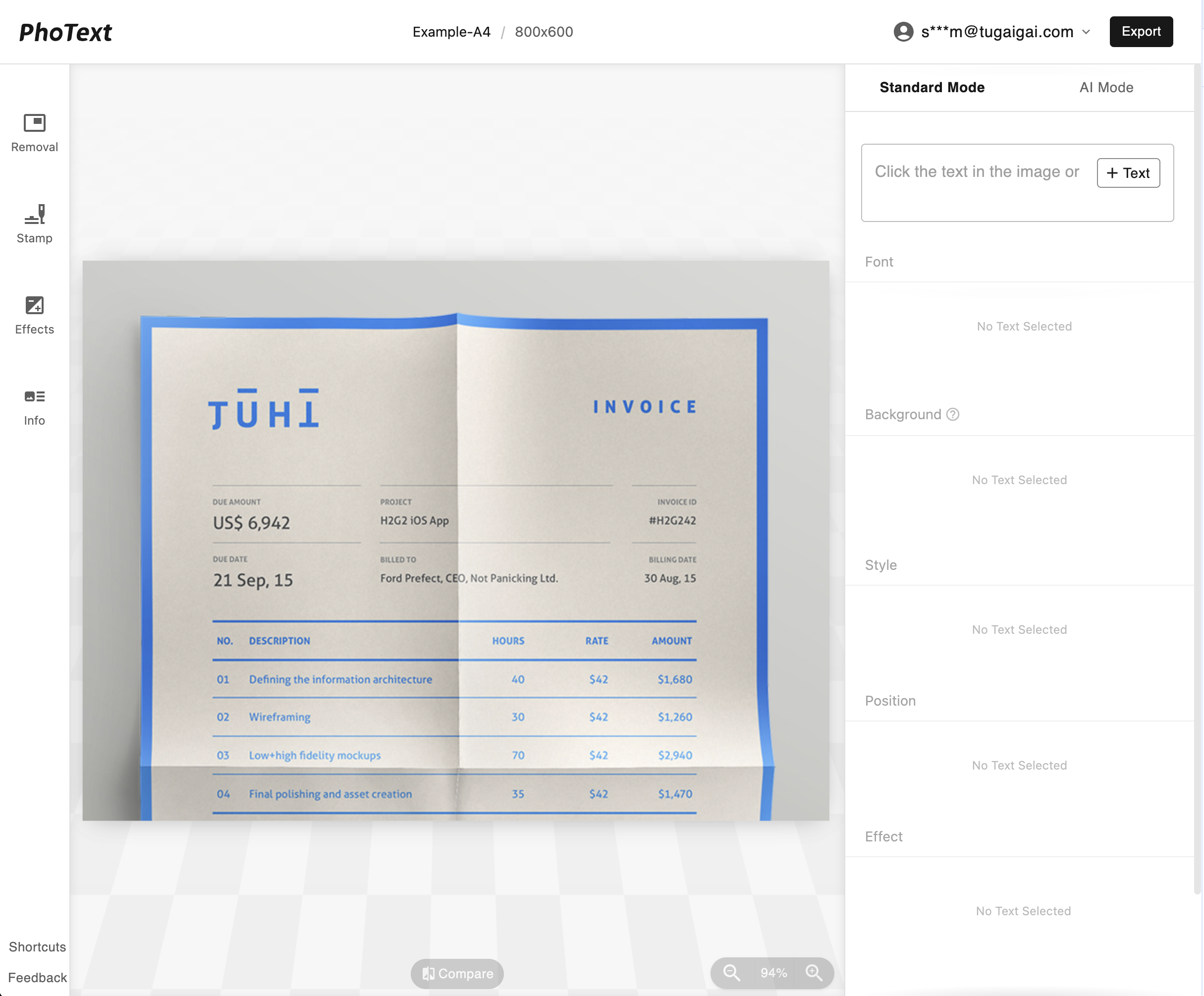Image resolution: width=1204 pixels, height=996 pixels.
Task: Click the Compare view button
Action: click(457, 973)
